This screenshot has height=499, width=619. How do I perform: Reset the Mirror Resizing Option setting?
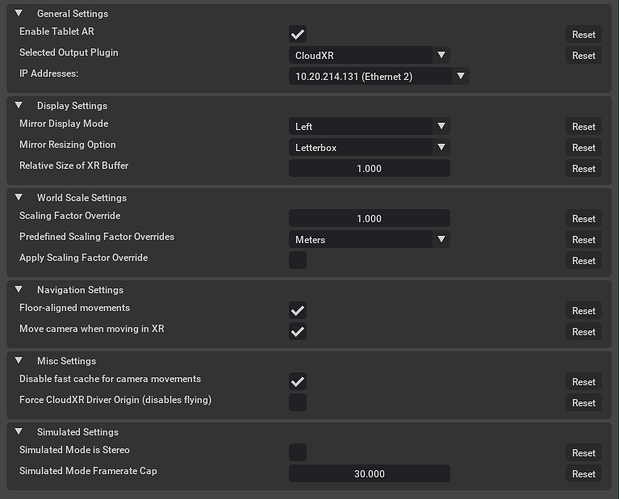pyautogui.click(x=583, y=147)
